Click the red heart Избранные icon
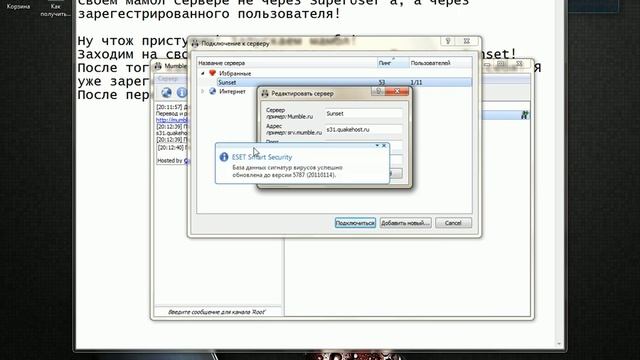 point(212,73)
